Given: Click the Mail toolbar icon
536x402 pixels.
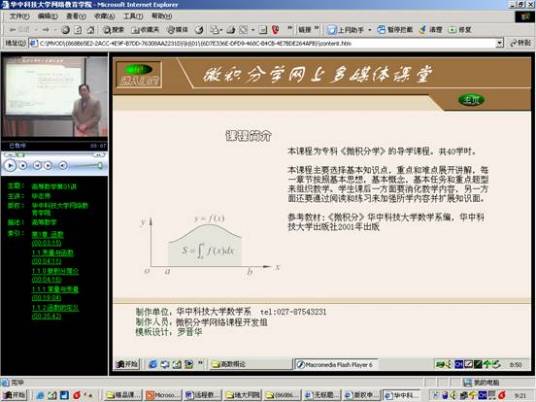Looking at the screenshot, I should [x=215, y=30].
